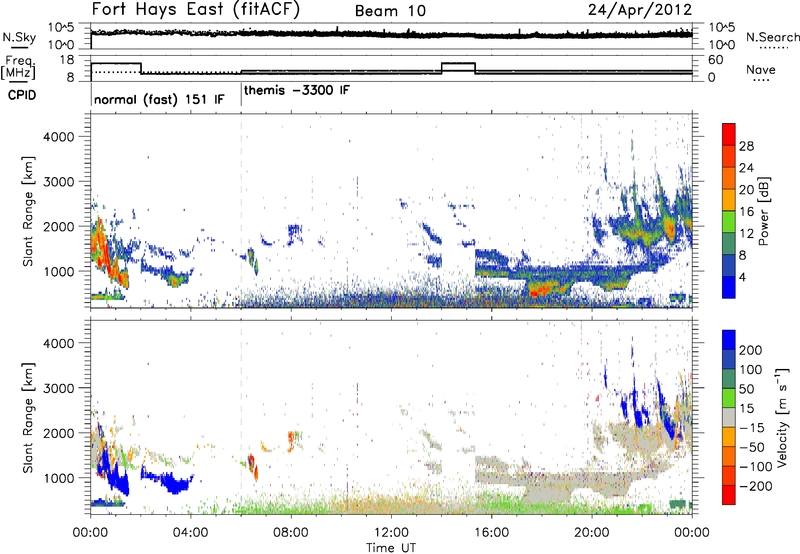
Task: Click velocity scale value '200'
Action: (750, 350)
